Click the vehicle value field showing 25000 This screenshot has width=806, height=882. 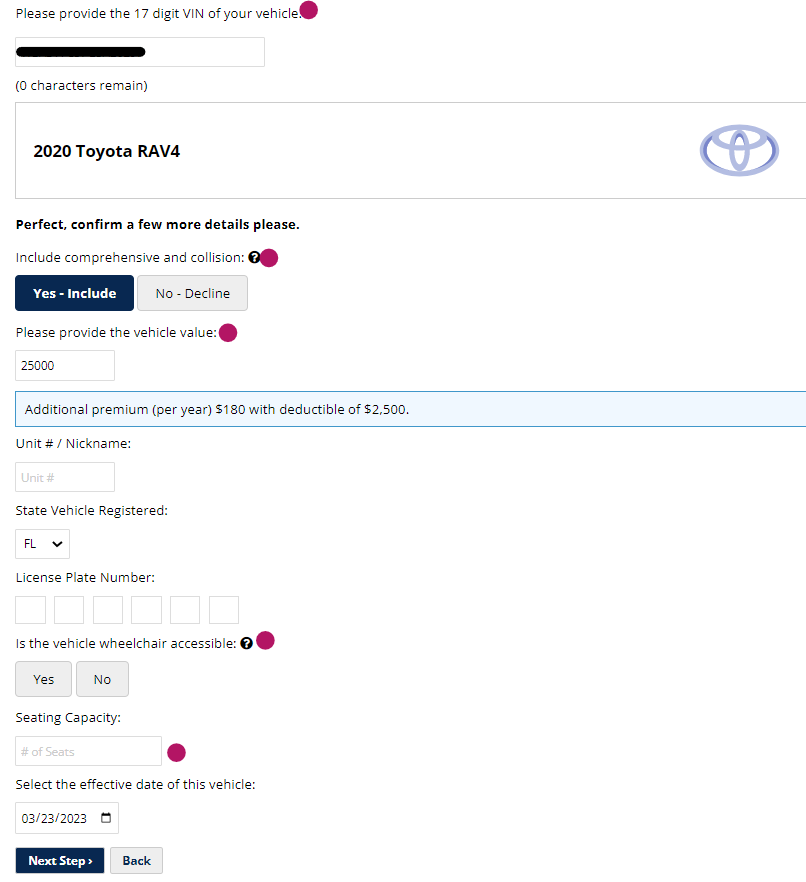65,365
